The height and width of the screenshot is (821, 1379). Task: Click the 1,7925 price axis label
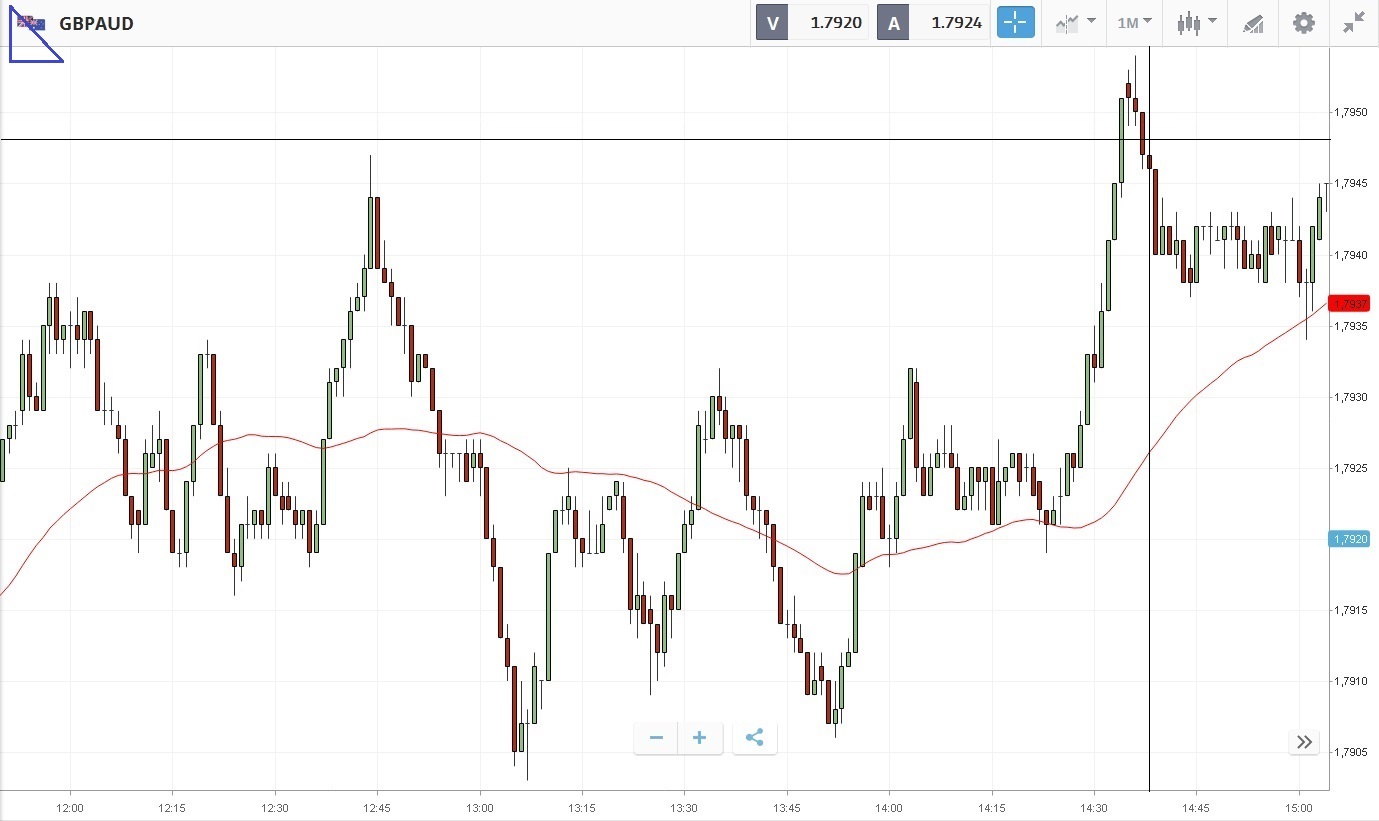[x=1350, y=468]
